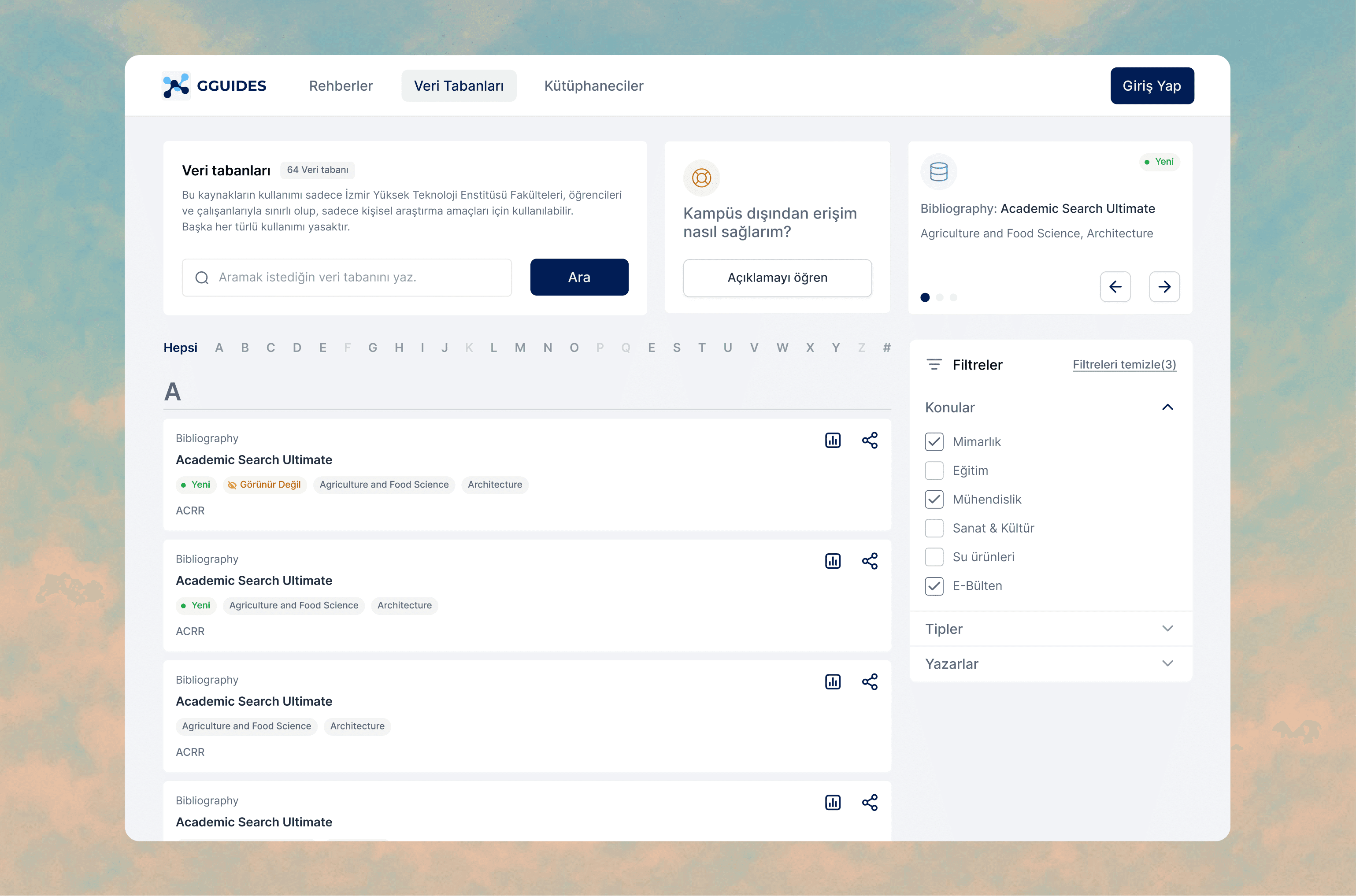1356x896 pixels.
Task: Click statistics icon on first Academic Search Ultimate
Action: pyautogui.click(x=833, y=440)
